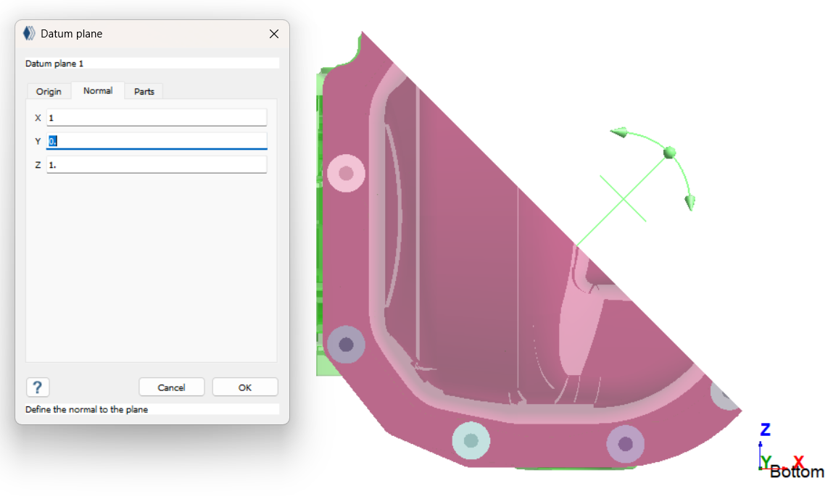Click the lower-right green rotation arrowhead

click(687, 202)
